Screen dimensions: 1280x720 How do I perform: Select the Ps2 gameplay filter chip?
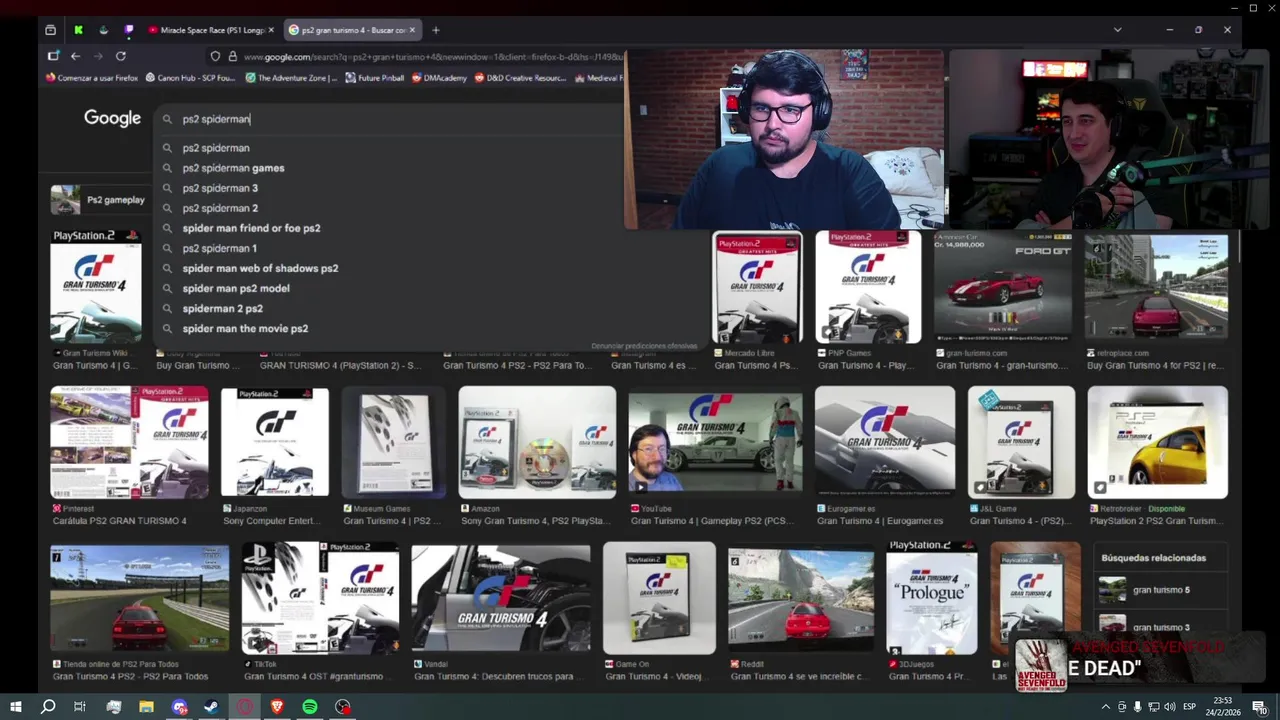(99, 200)
